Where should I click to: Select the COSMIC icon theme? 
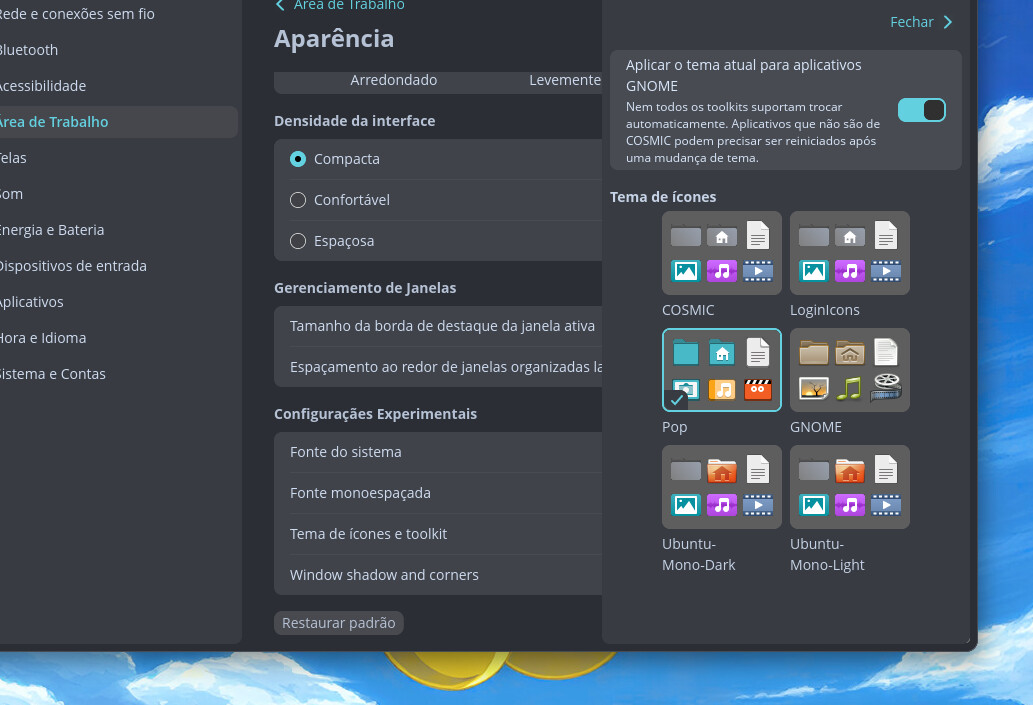click(721, 253)
